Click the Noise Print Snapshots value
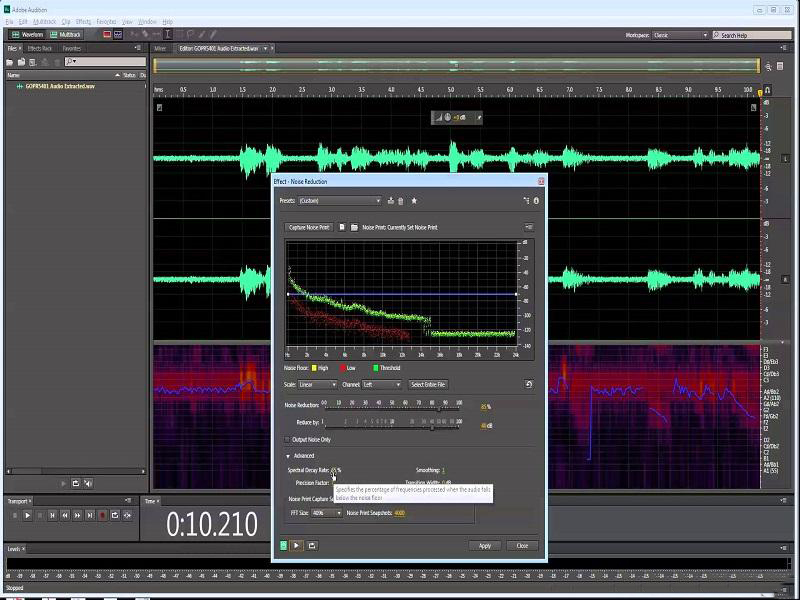This screenshot has height=600, width=800. 399,513
